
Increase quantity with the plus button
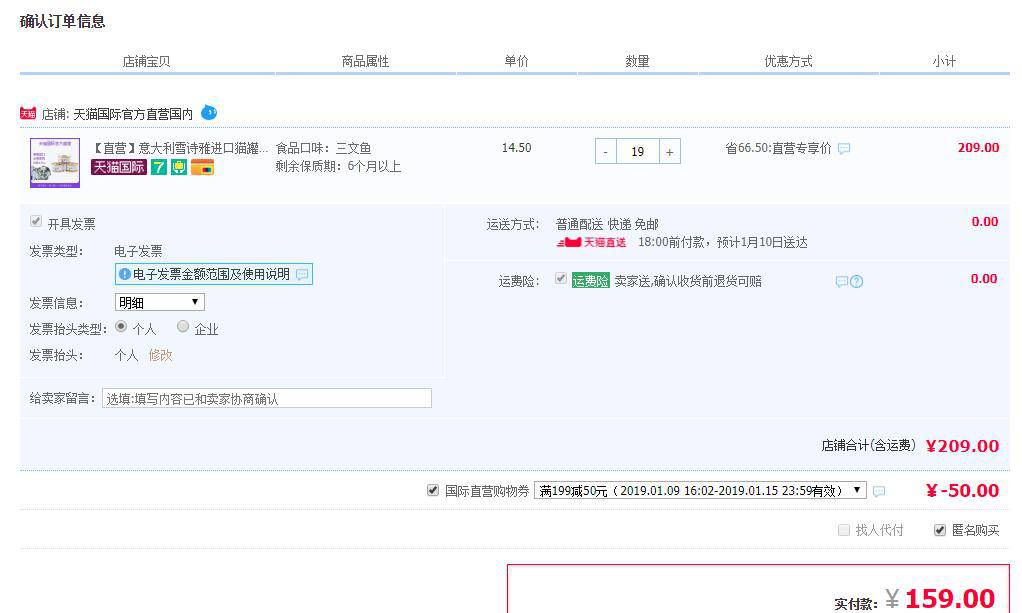[x=669, y=152]
